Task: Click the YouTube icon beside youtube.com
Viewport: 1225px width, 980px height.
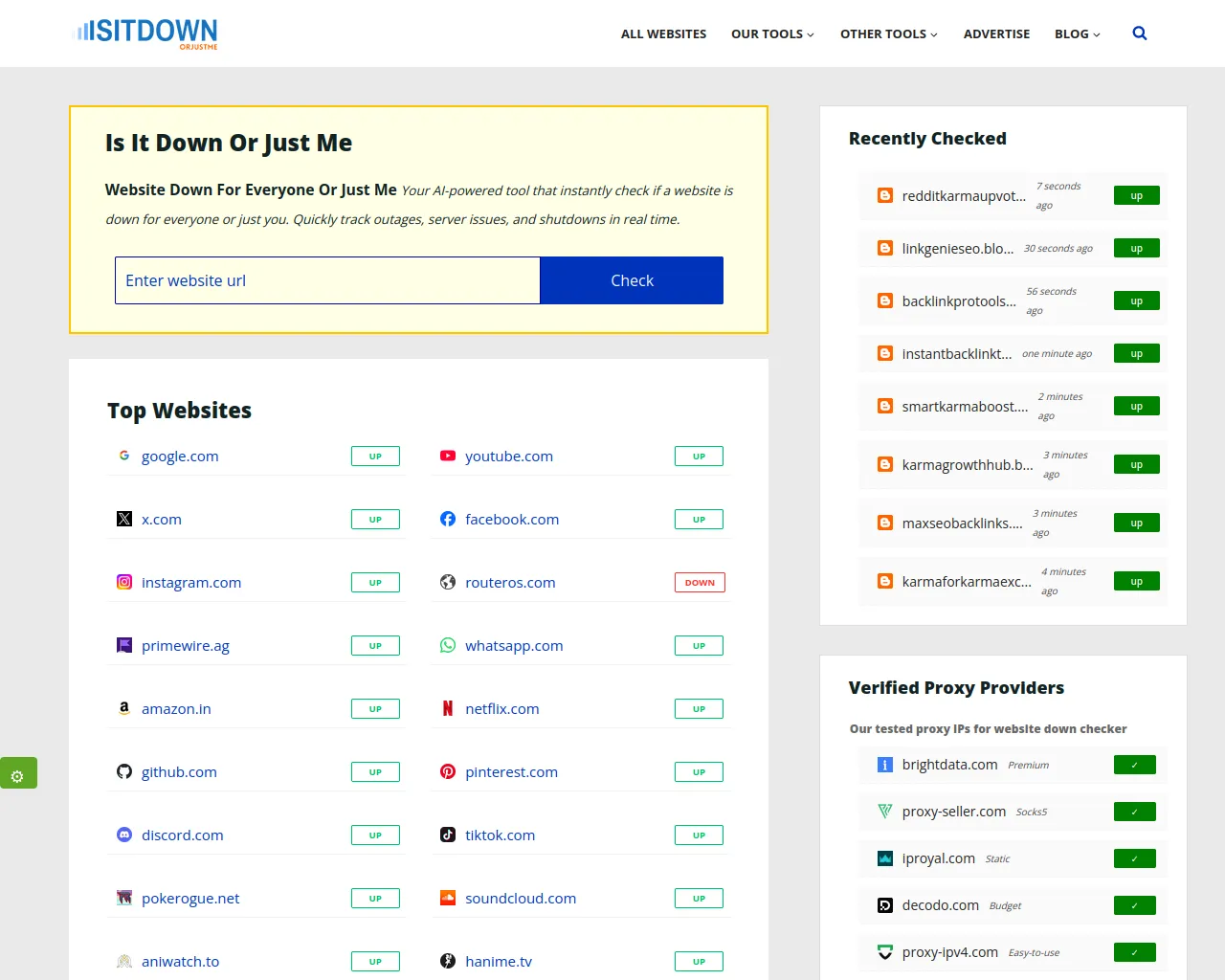Action: (x=448, y=456)
